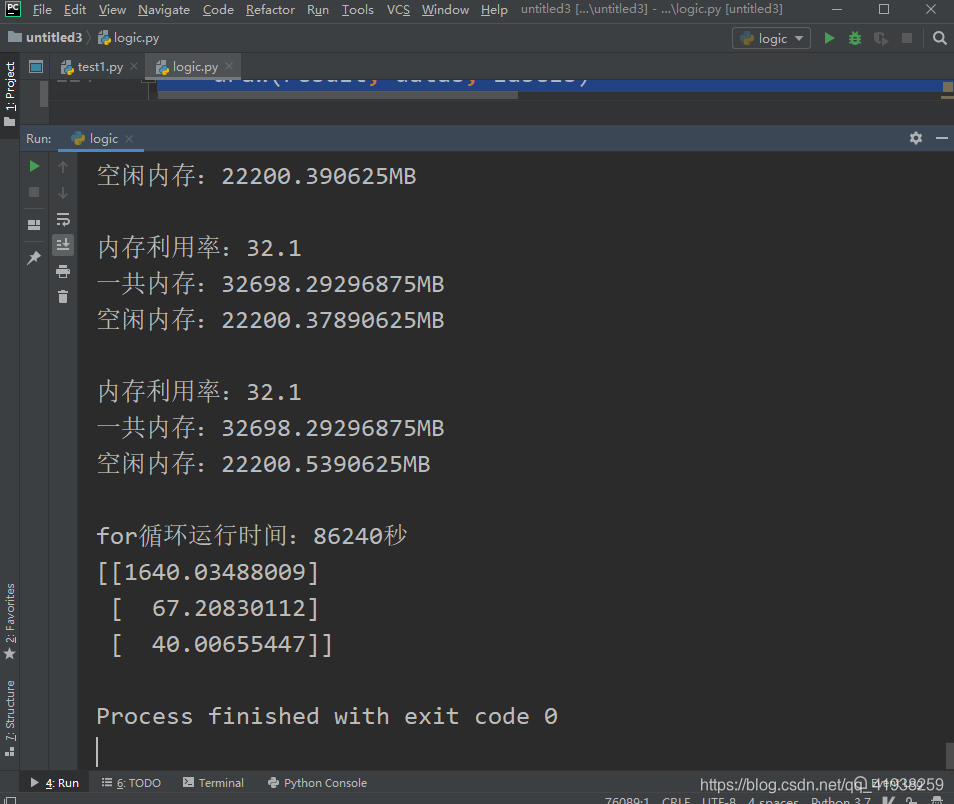The image size is (954, 804).
Task: Click the PyCharm app icon in title bar
Action: tap(13, 9)
